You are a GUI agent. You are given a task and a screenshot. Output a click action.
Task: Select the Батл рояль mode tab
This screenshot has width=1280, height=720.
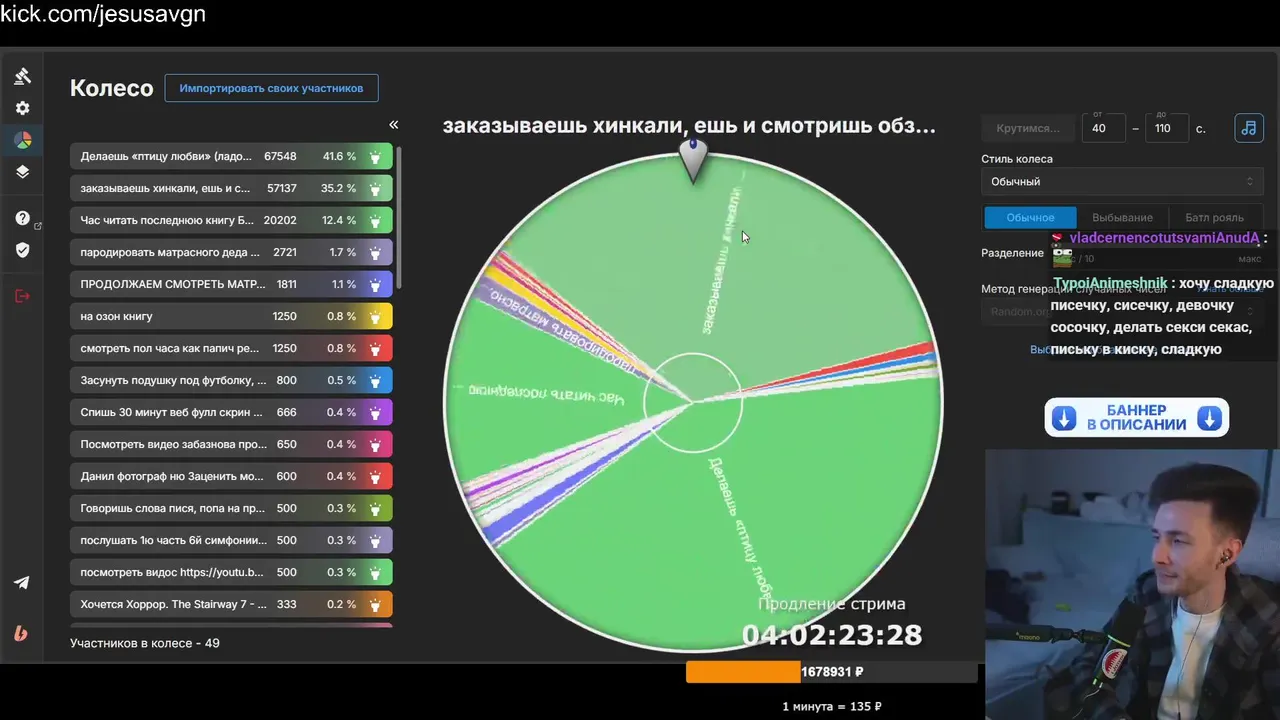(1215, 217)
